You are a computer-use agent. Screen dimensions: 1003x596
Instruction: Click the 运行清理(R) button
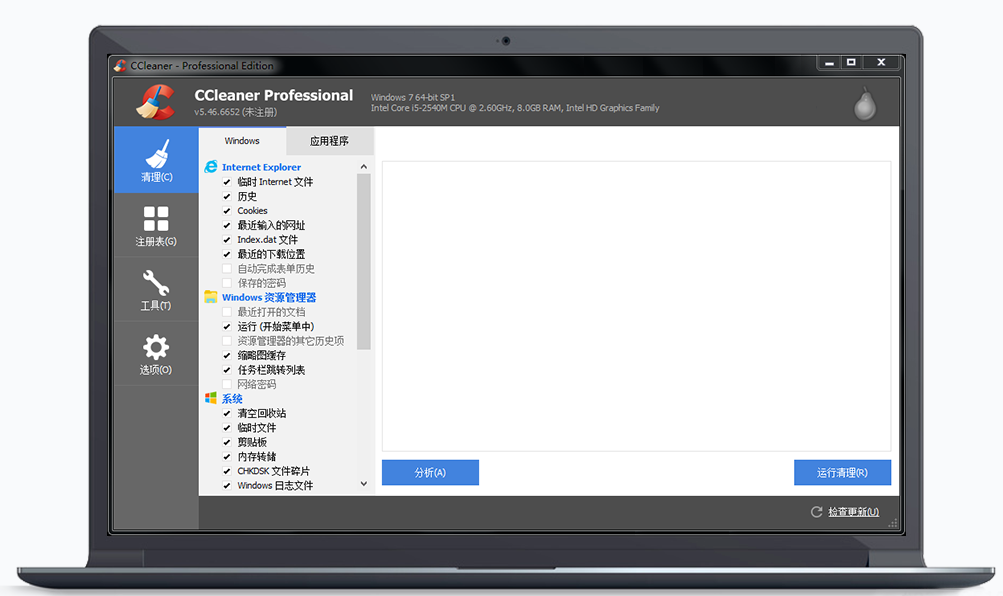(x=842, y=473)
